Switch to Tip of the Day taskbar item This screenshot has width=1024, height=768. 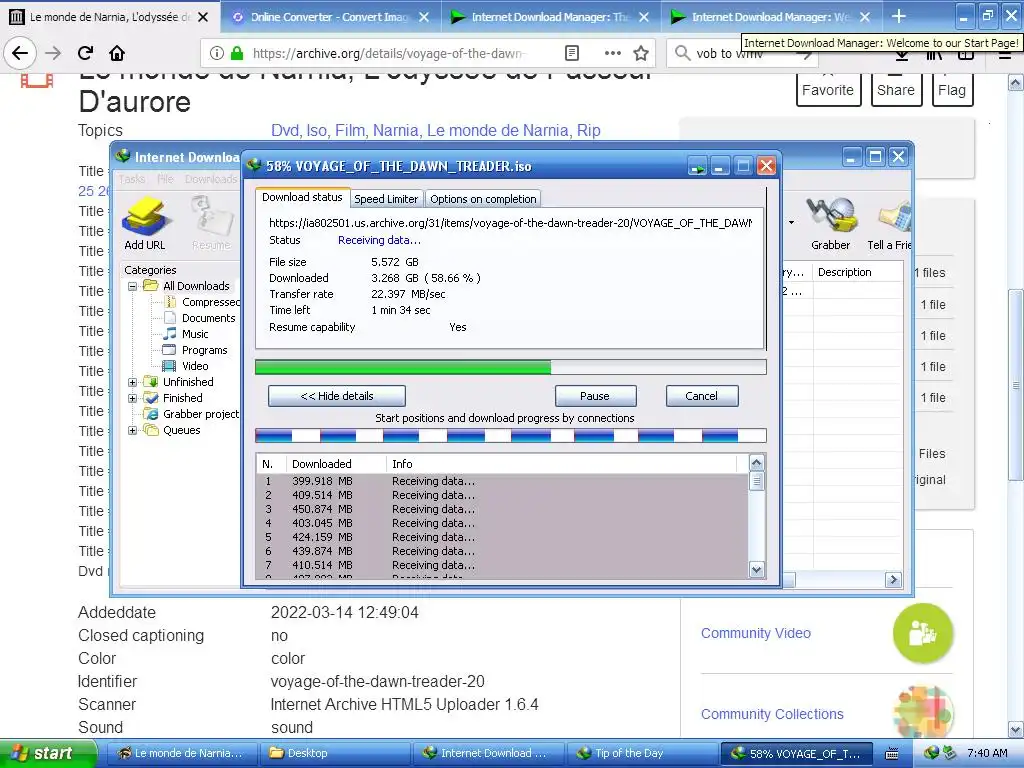(642, 753)
